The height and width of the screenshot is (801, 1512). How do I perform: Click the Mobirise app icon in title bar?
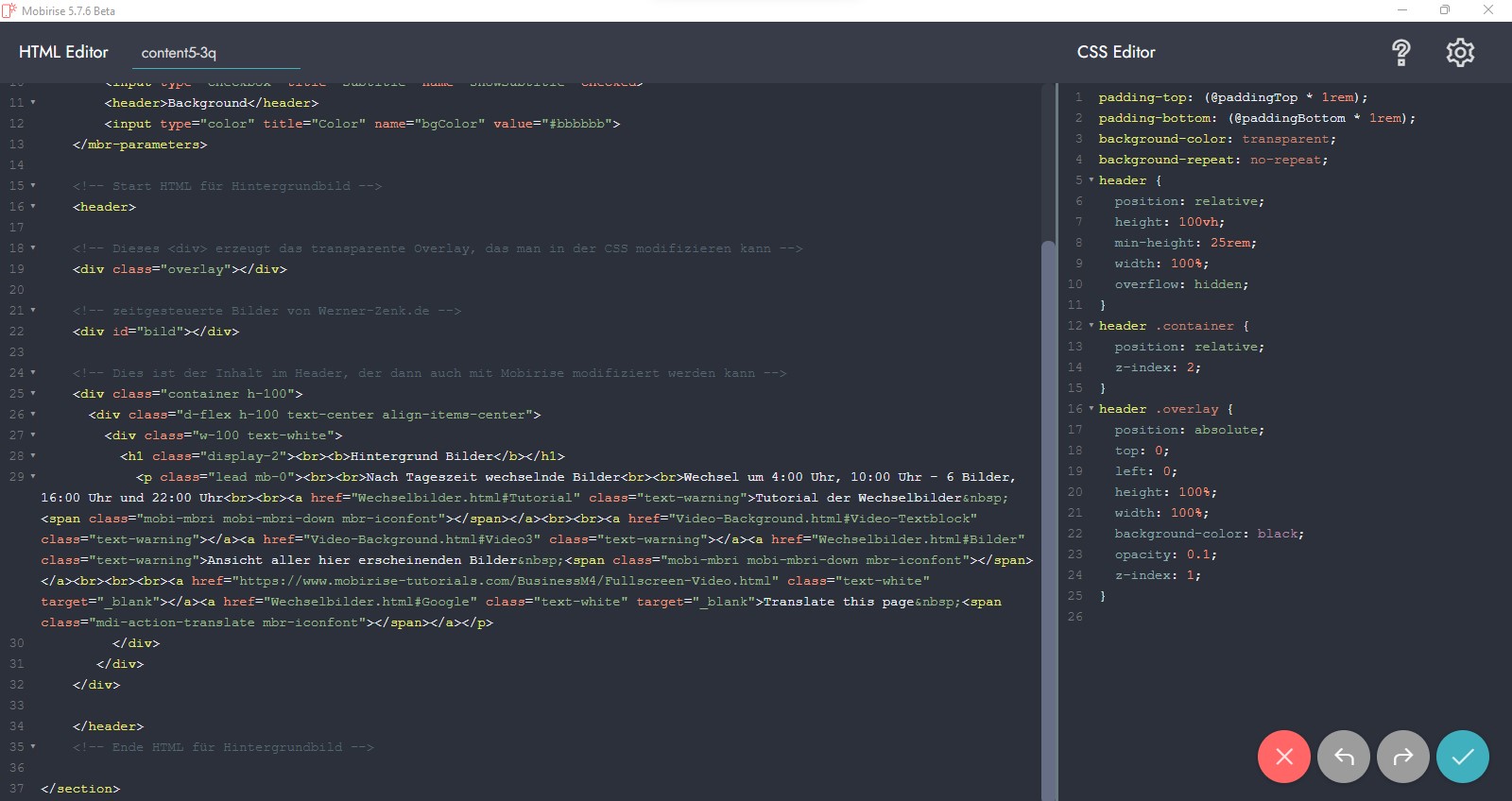tap(9, 10)
